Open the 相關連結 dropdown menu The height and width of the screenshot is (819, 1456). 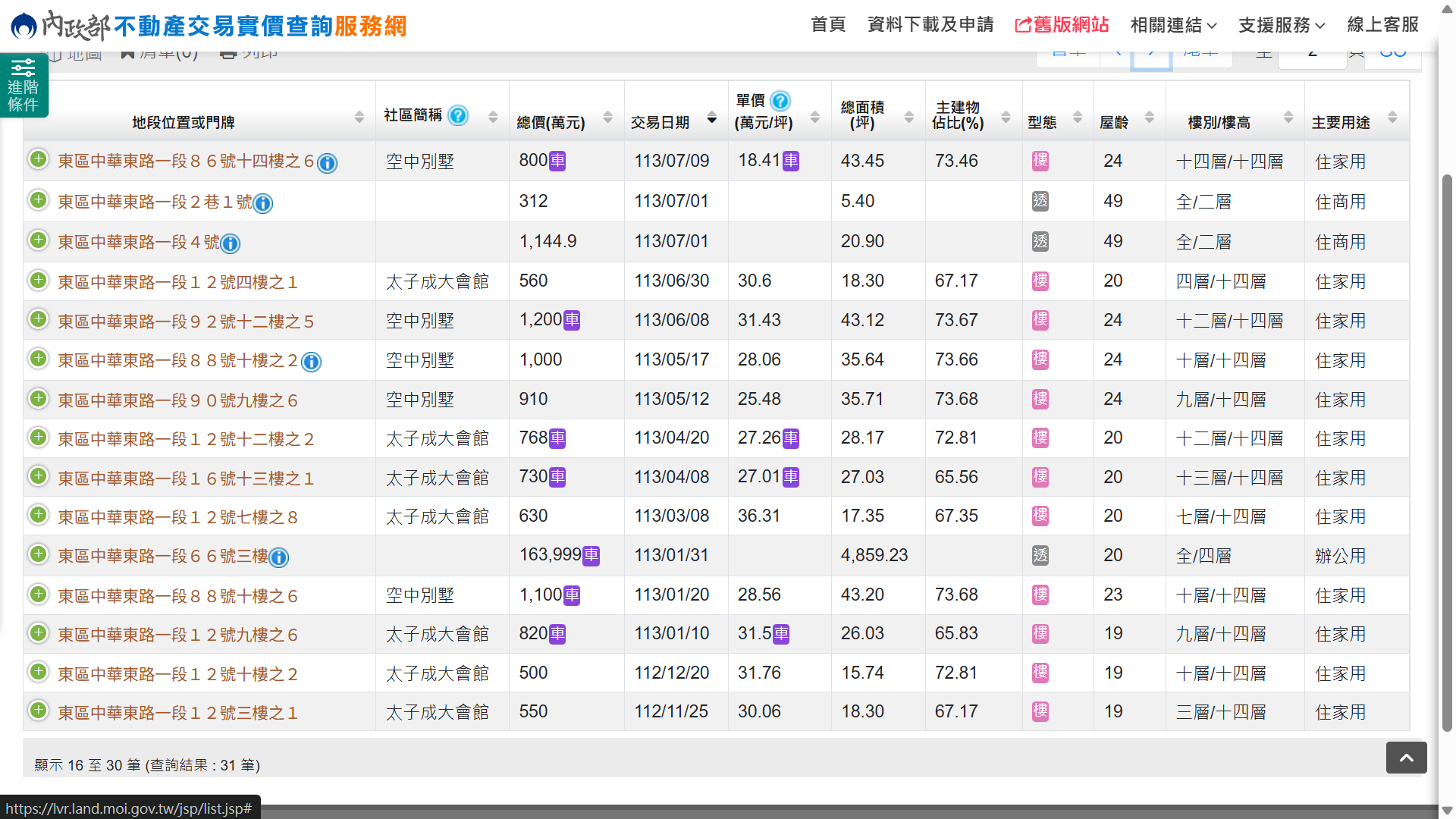click(x=1172, y=25)
